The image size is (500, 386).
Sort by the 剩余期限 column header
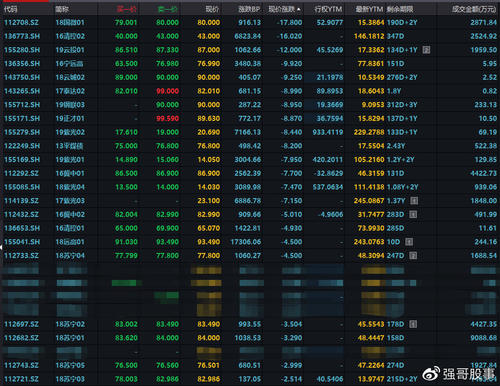click(x=400, y=9)
